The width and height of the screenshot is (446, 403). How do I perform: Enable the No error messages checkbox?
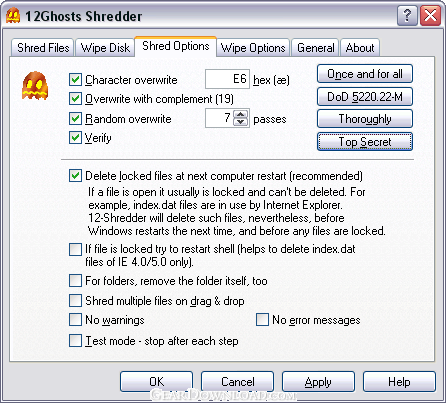pyautogui.click(x=262, y=320)
